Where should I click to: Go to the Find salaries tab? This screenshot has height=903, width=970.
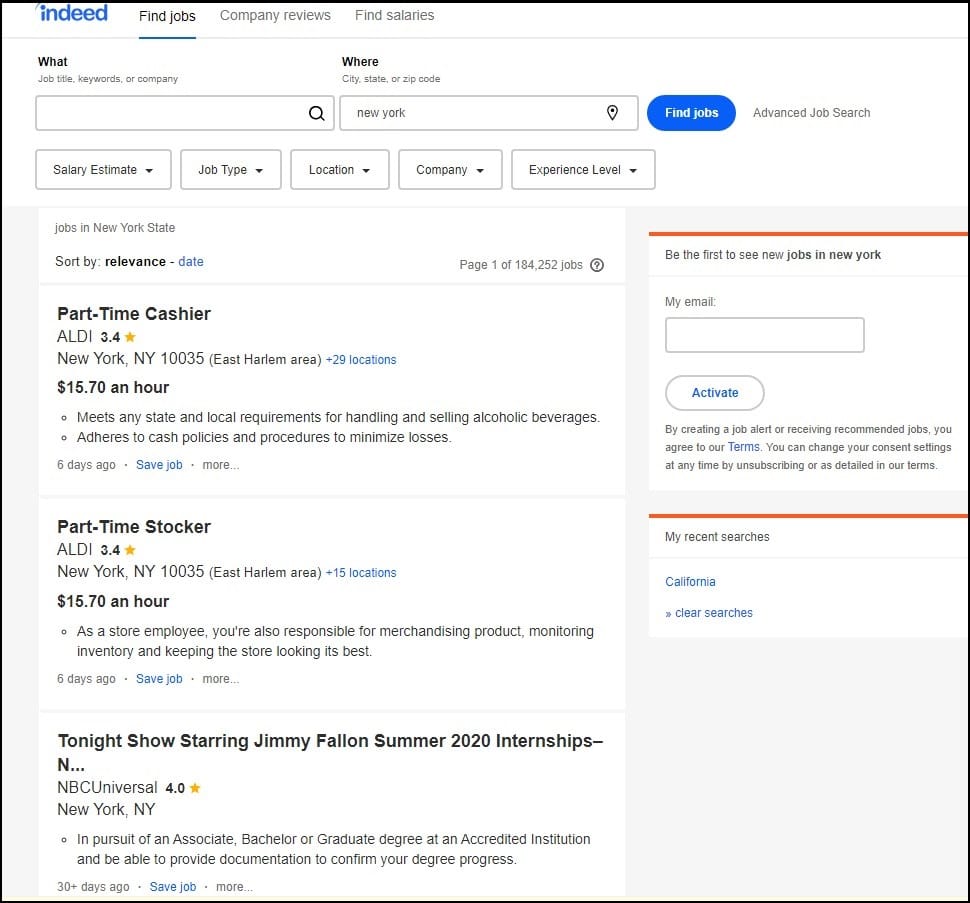click(x=395, y=15)
